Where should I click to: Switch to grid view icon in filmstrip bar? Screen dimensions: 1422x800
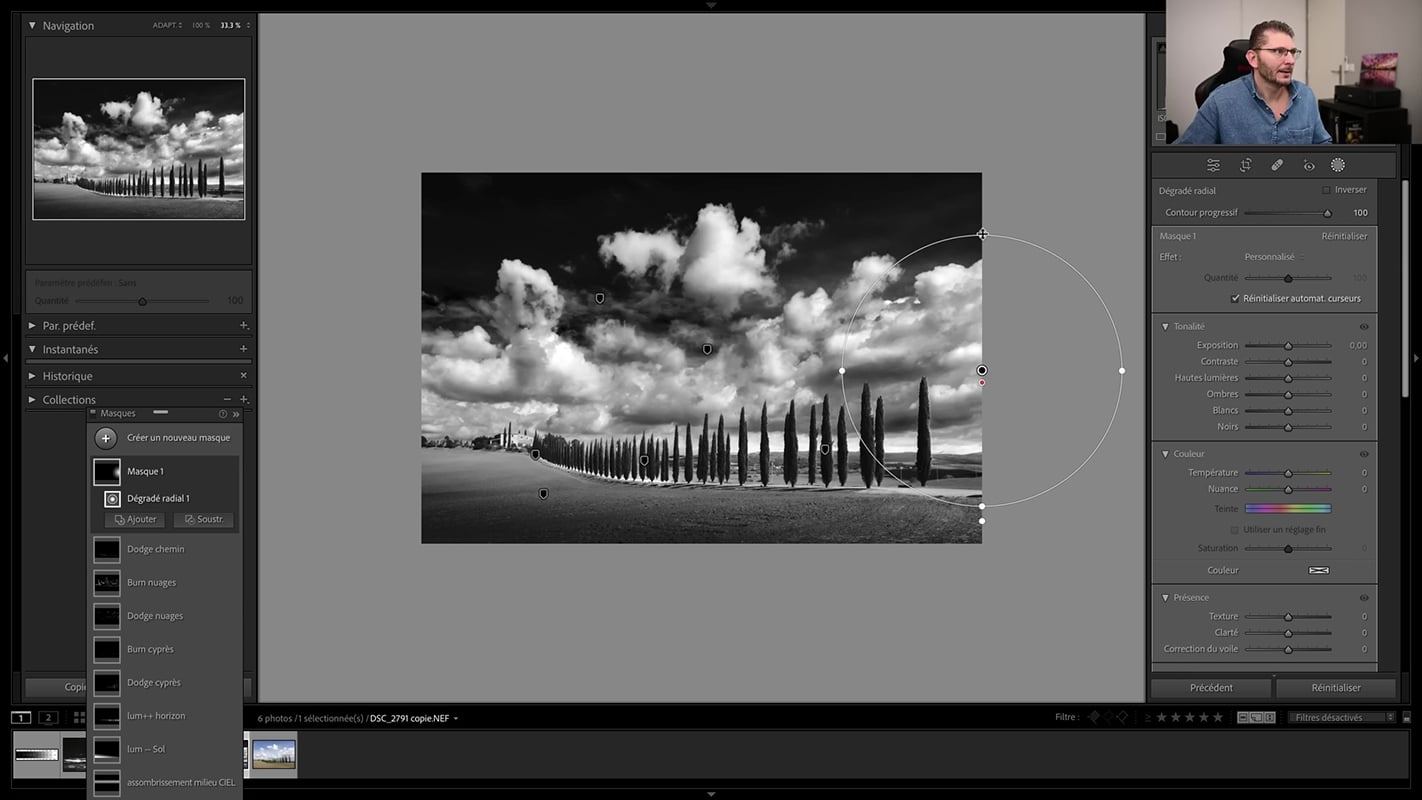79,718
